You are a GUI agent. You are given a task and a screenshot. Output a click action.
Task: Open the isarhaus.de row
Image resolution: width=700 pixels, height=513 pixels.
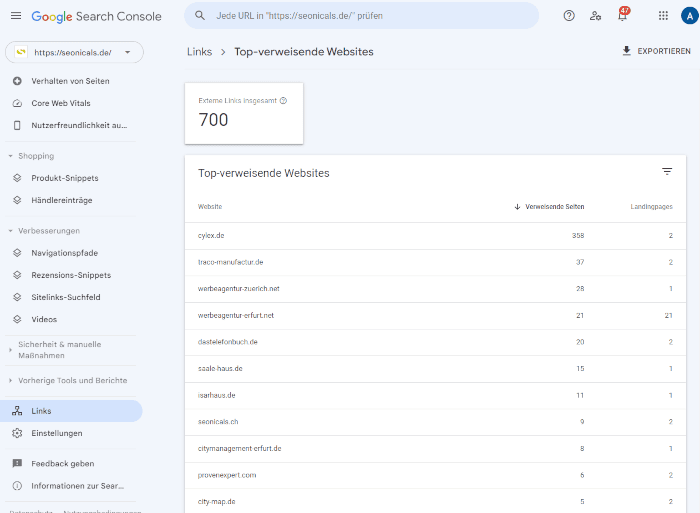coord(435,396)
